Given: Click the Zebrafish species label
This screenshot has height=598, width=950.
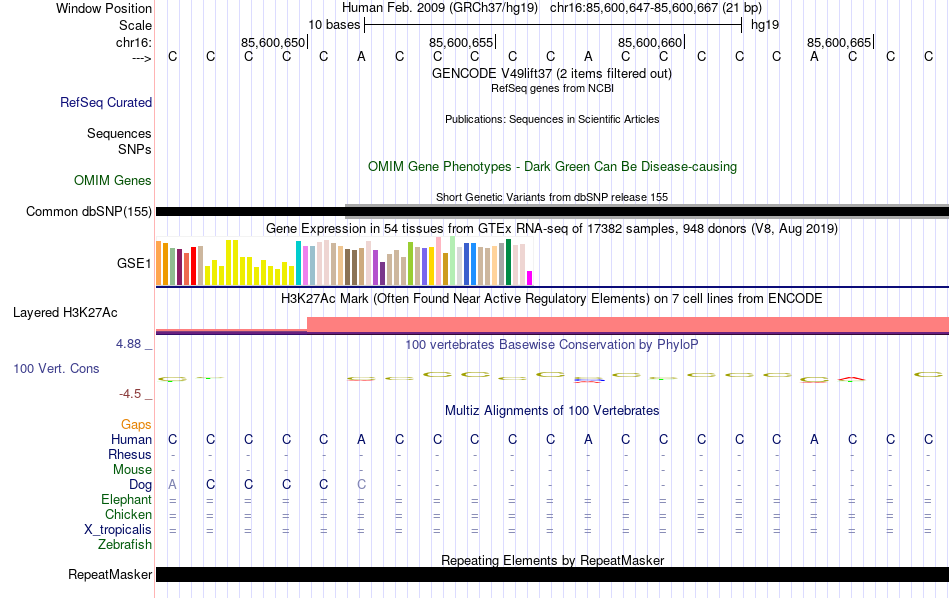Looking at the screenshot, I should [125, 544].
